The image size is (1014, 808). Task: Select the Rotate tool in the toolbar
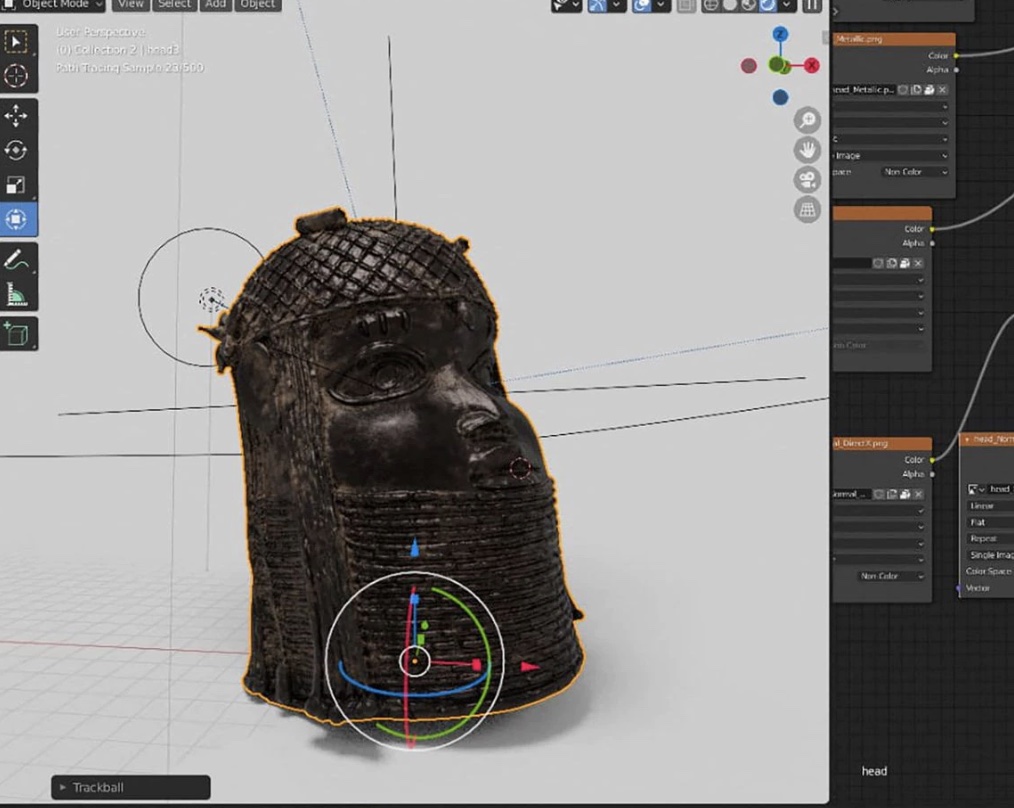[17, 150]
